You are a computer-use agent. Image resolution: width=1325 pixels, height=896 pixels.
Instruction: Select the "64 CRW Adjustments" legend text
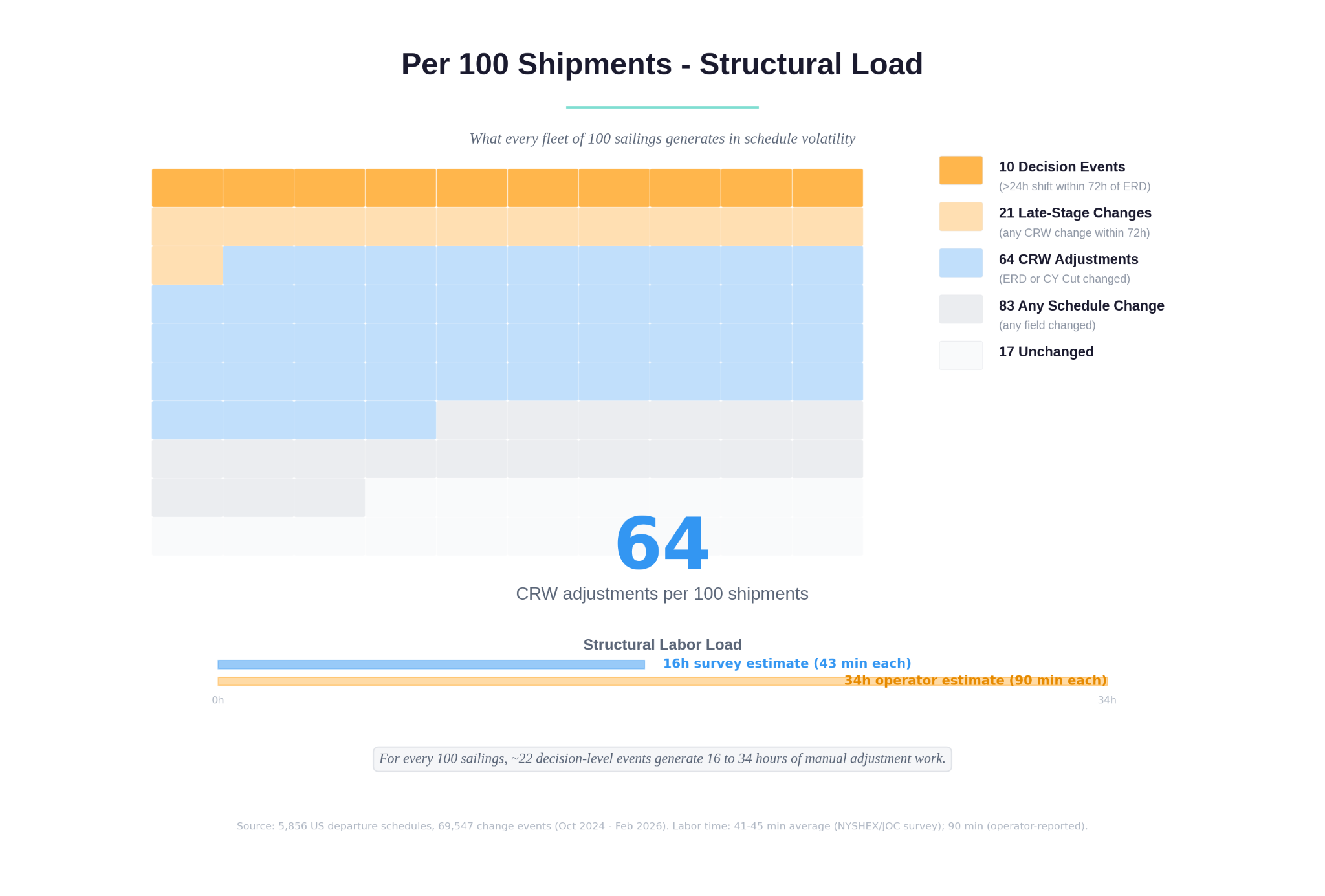(1068, 259)
